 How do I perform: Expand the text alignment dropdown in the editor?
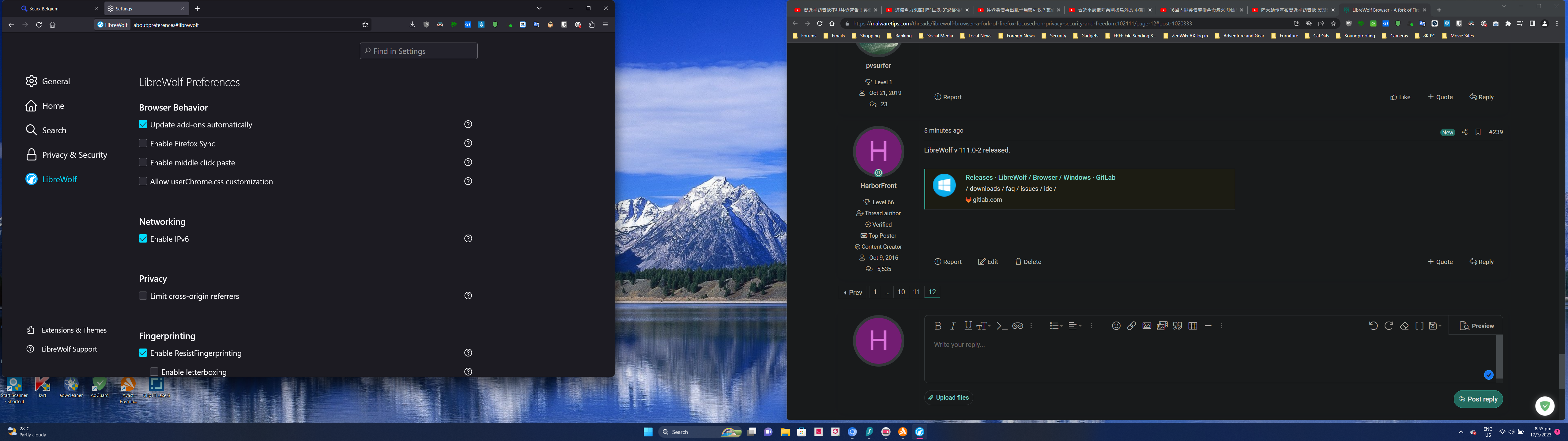(1075, 326)
